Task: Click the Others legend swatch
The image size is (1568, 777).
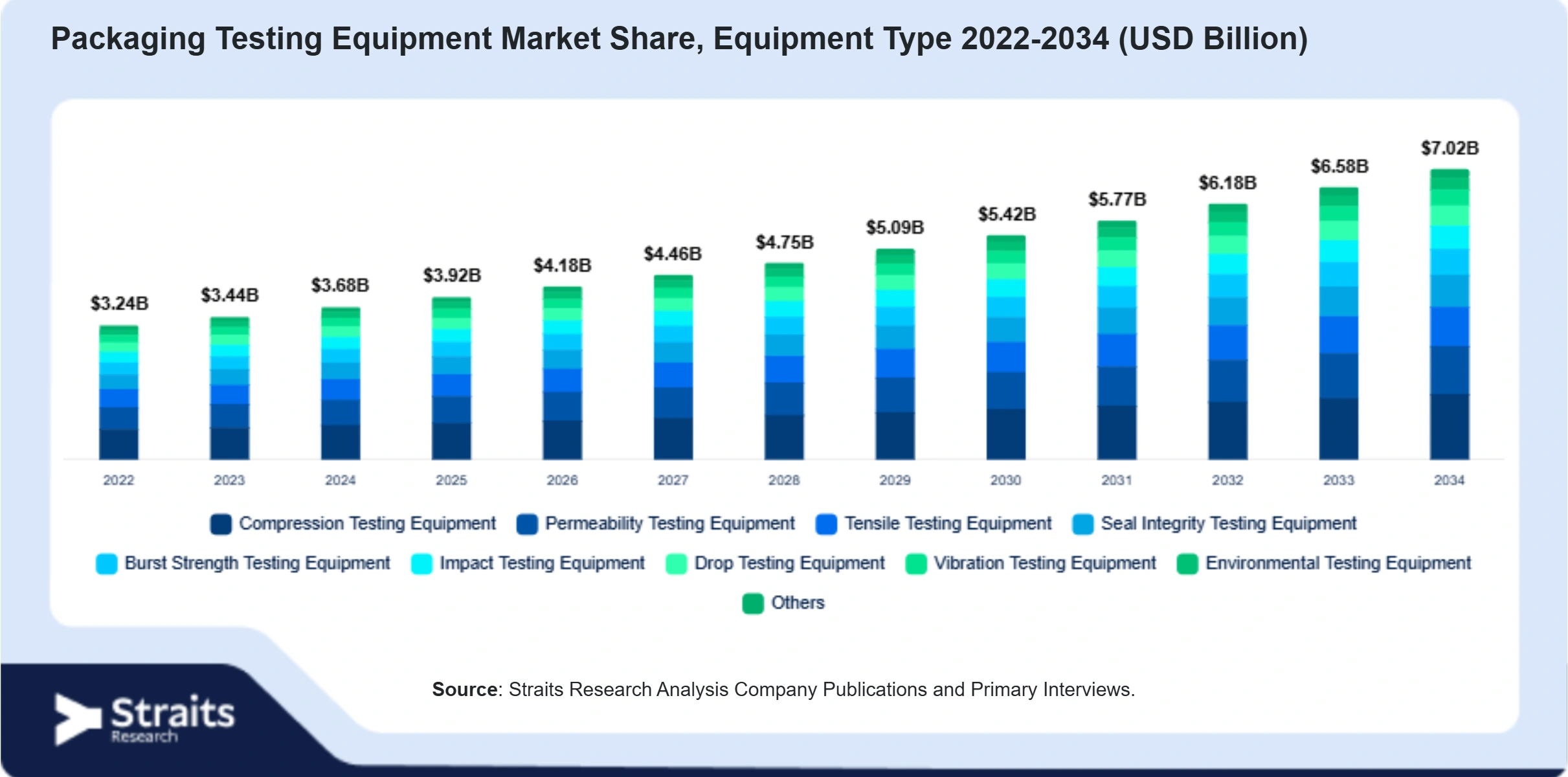Action: [x=752, y=603]
